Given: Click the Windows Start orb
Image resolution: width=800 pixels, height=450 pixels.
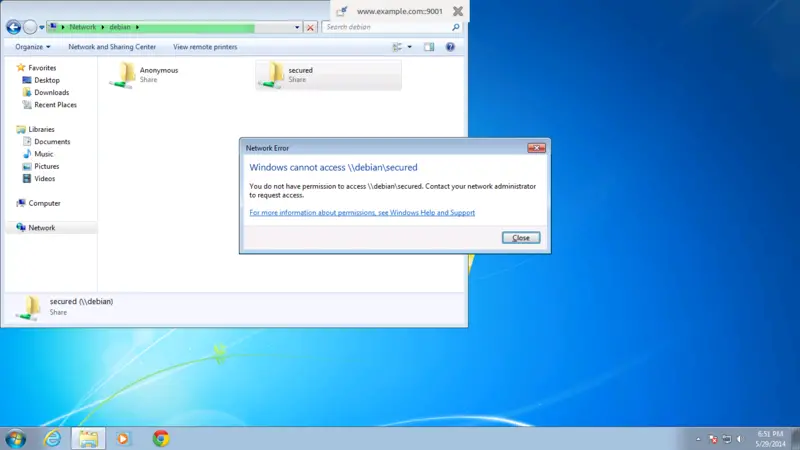Looking at the screenshot, I should pyautogui.click(x=16, y=438).
